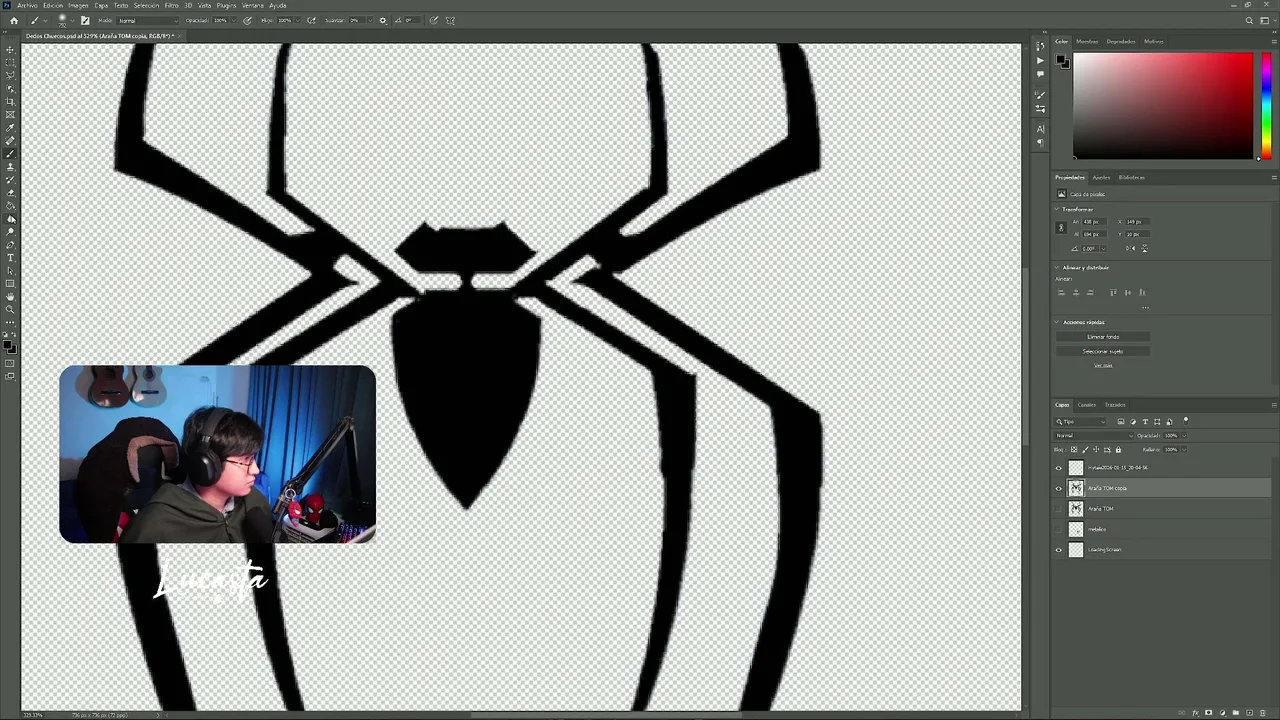The height and width of the screenshot is (720, 1280).
Task: Filter layers by type layer icon
Action: coord(1145,421)
